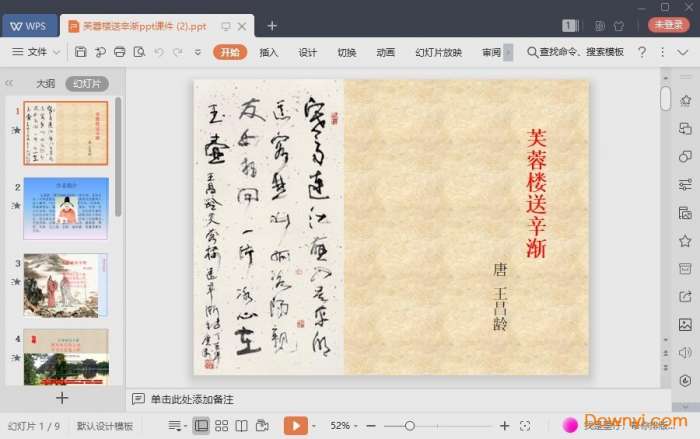Click the animation star beside slide 1
700x439 pixels.
tap(16, 130)
